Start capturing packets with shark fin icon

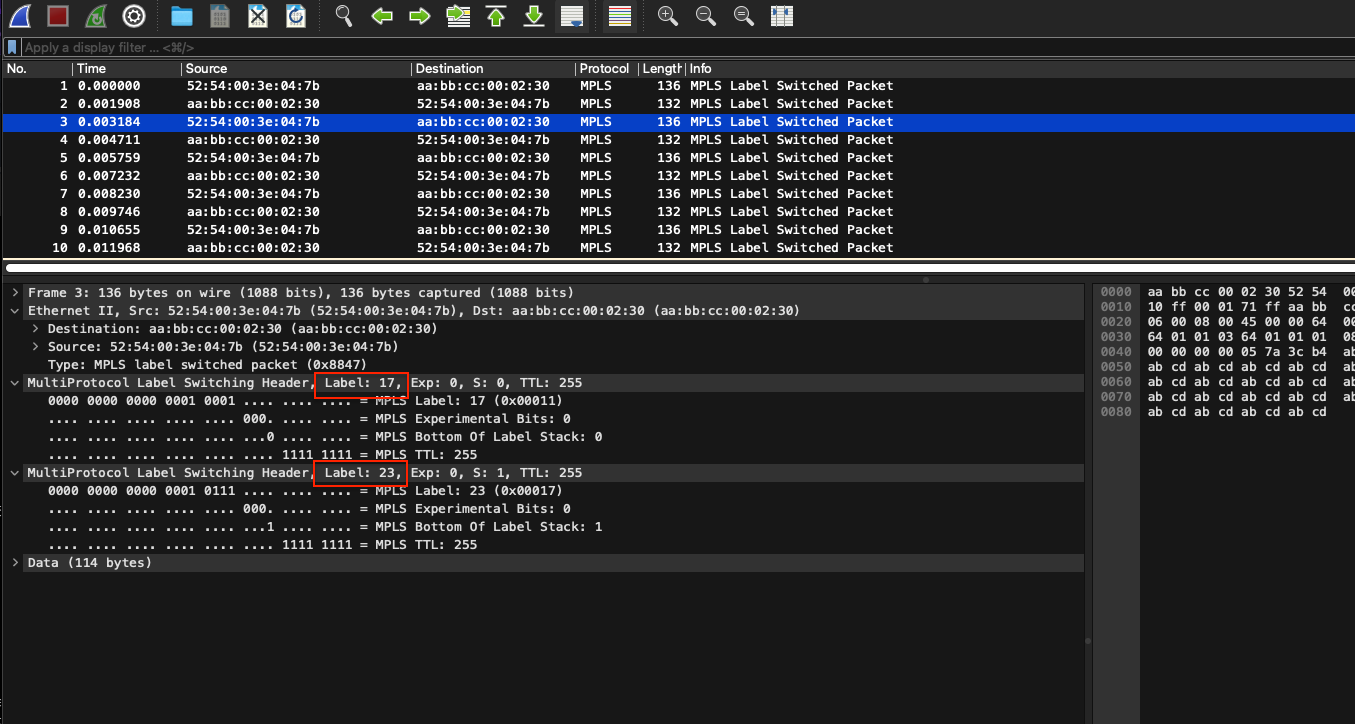coord(20,16)
